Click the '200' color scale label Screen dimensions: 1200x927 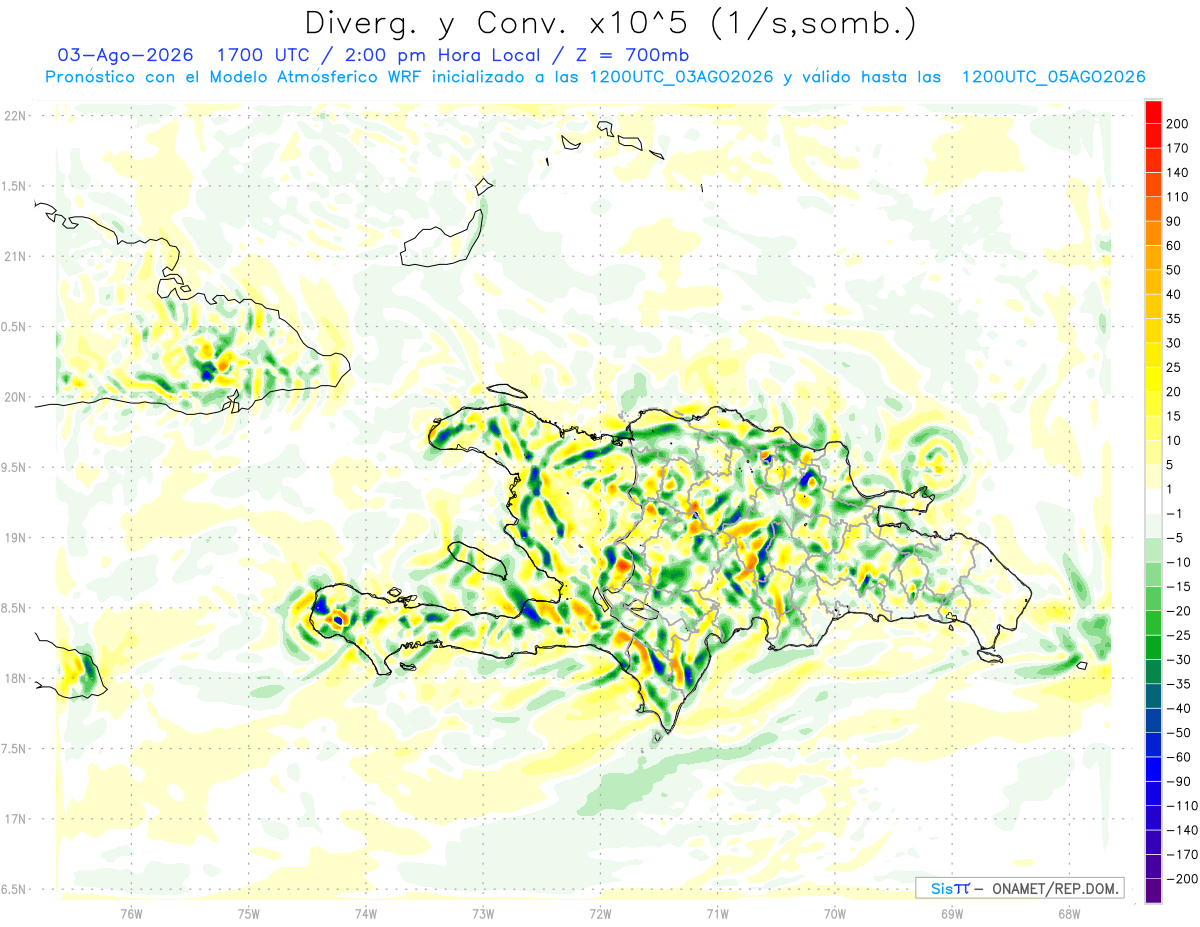(1178, 124)
